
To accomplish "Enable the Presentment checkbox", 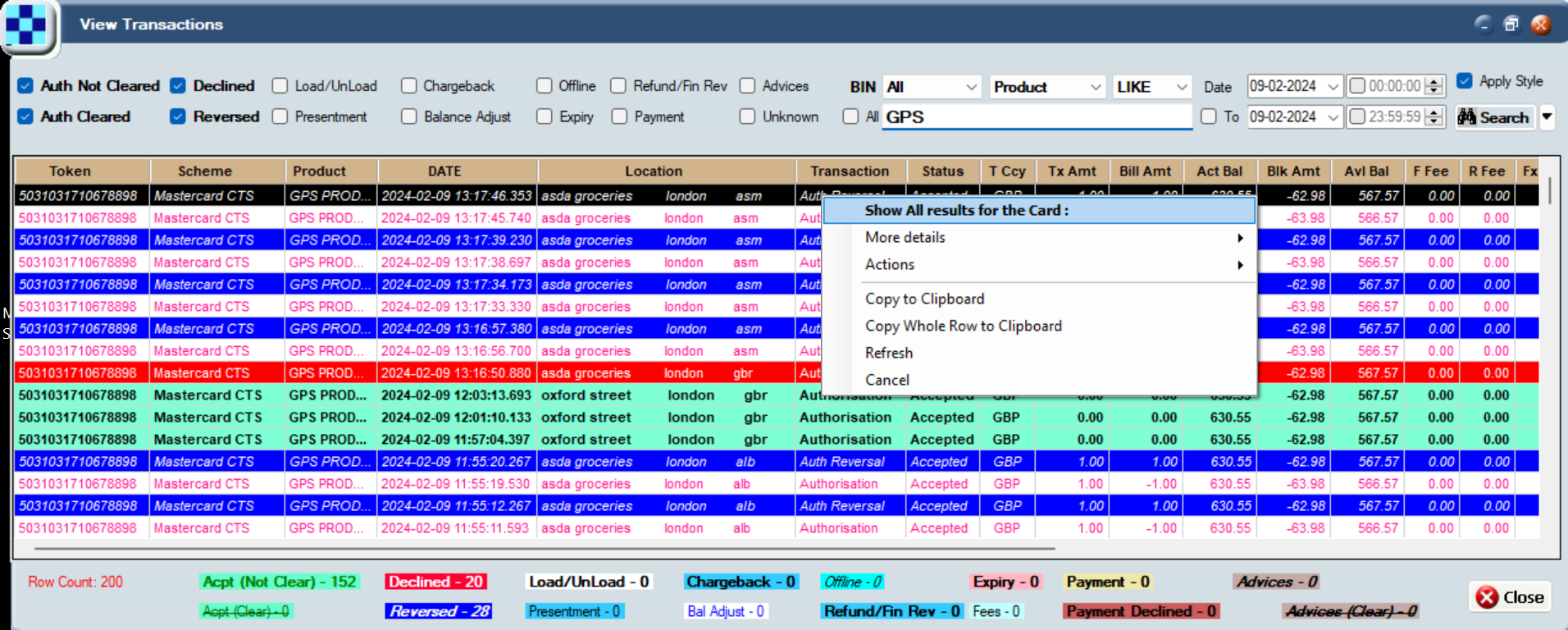I will [x=280, y=116].
